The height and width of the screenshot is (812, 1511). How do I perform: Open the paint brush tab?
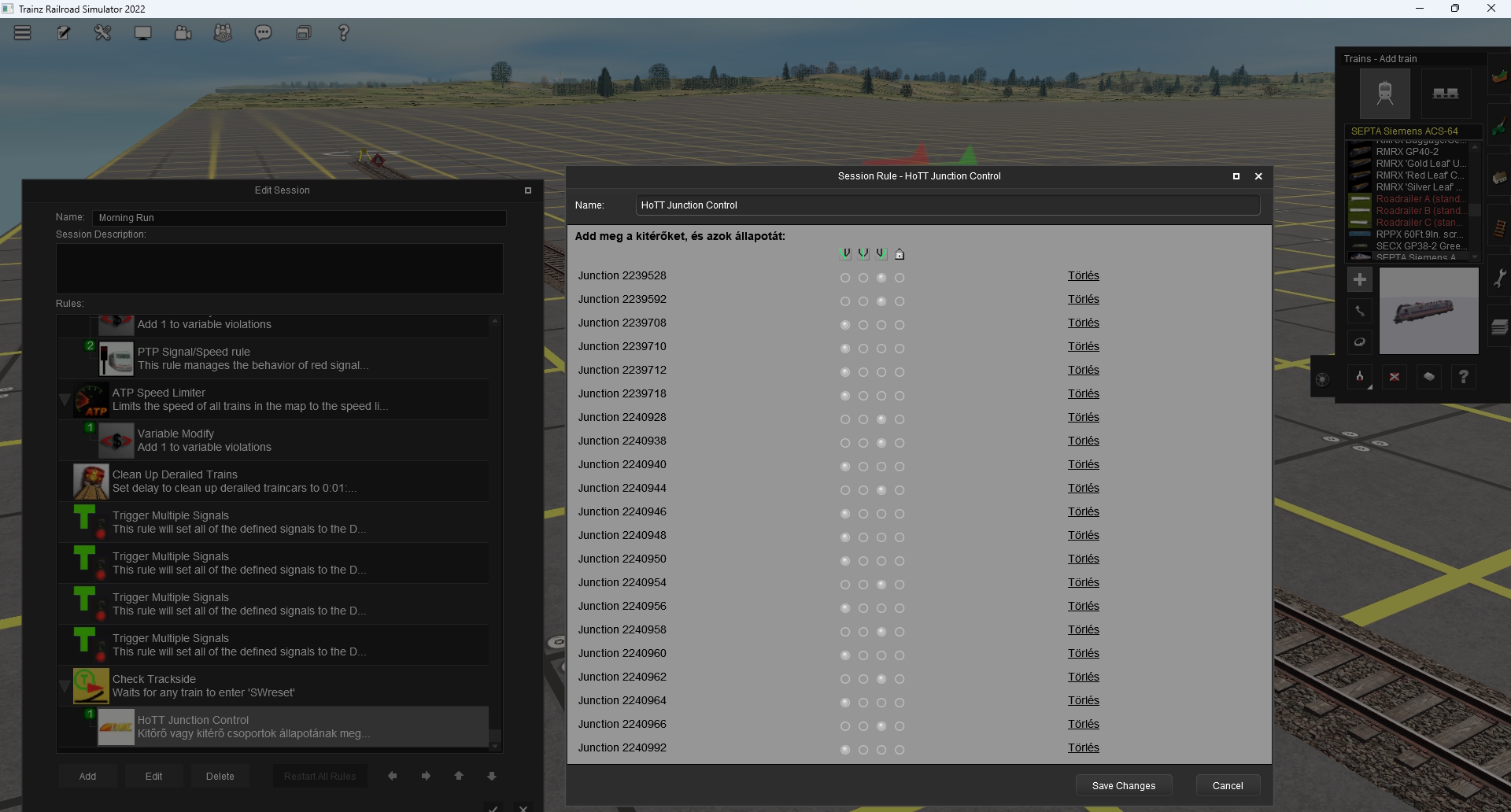1500,126
